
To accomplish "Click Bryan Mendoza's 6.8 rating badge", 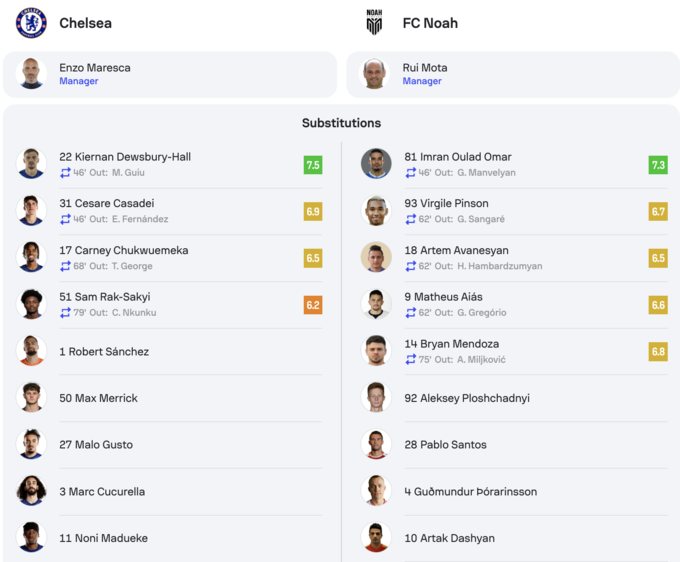I will click(658, 352).
